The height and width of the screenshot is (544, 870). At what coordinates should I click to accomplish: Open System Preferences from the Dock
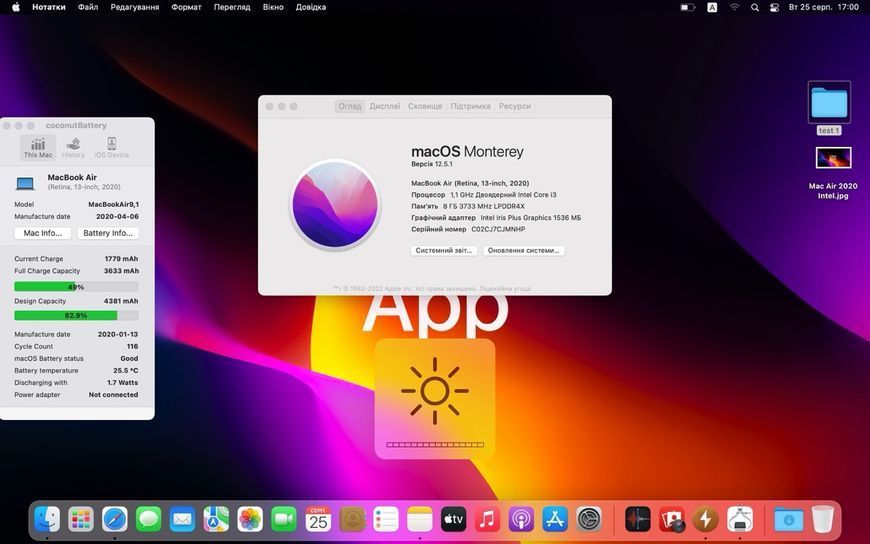coord(589,520)
